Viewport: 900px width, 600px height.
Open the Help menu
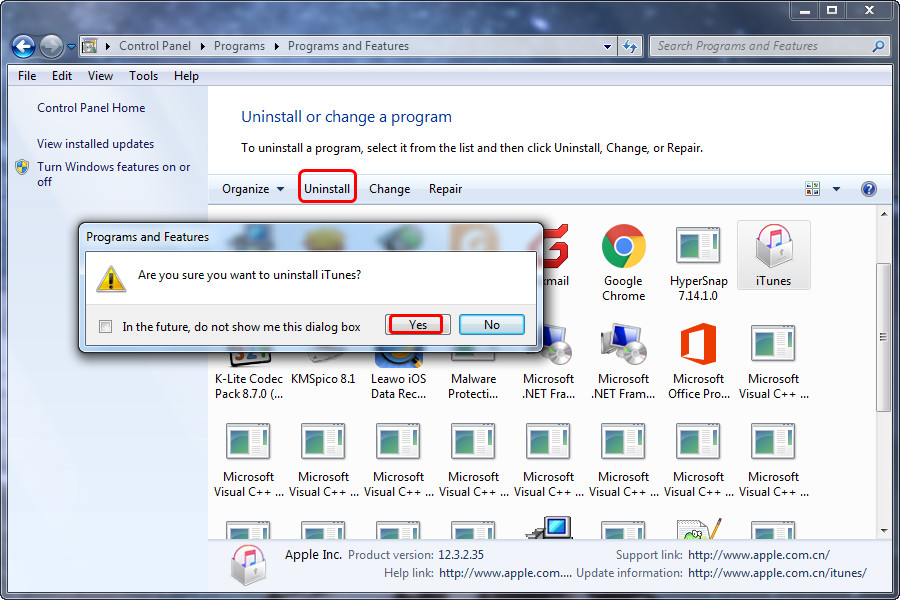pos(186,76)
